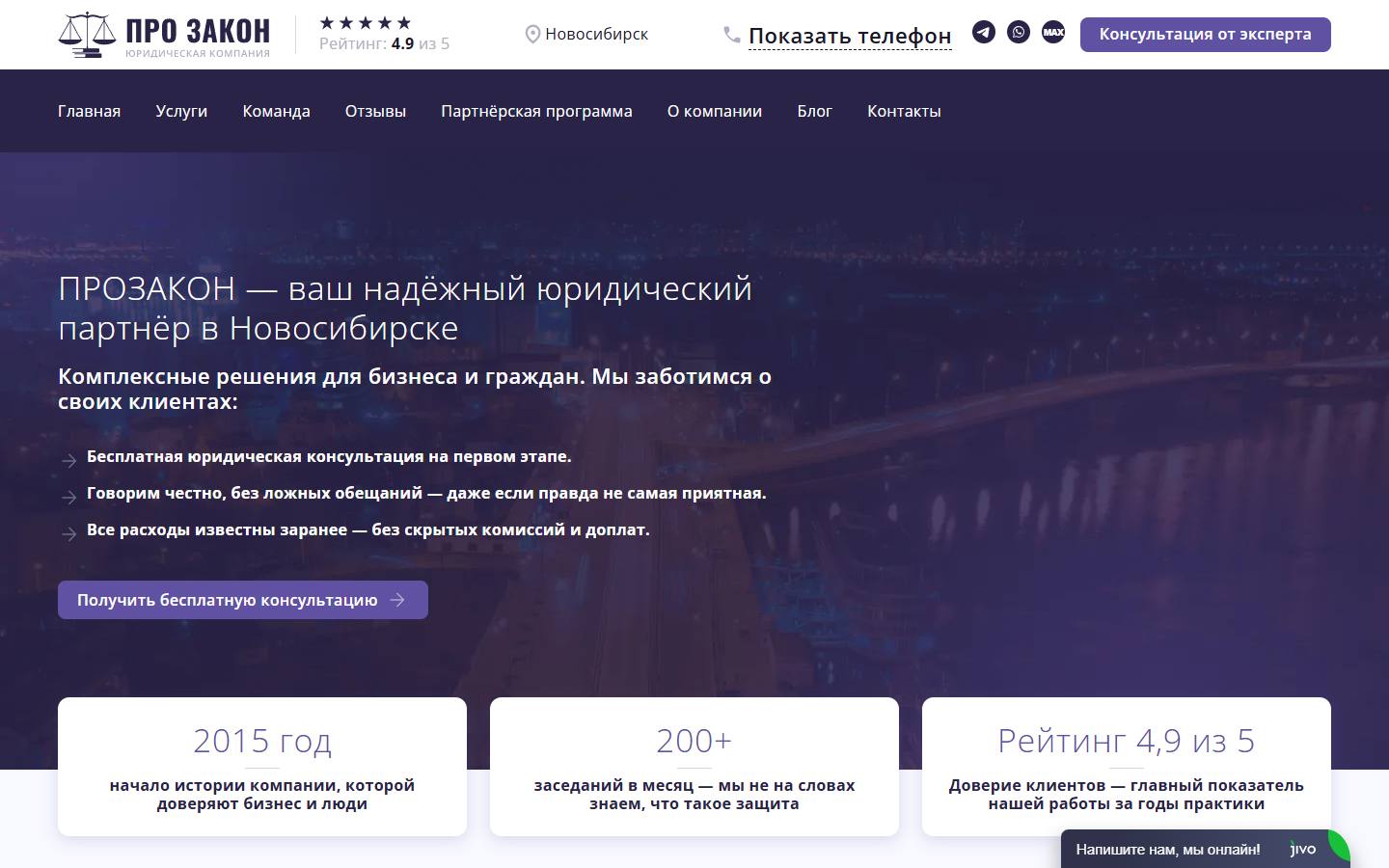Open the Telegram messenger icon

pyautogui.click(x=984, y=32)
